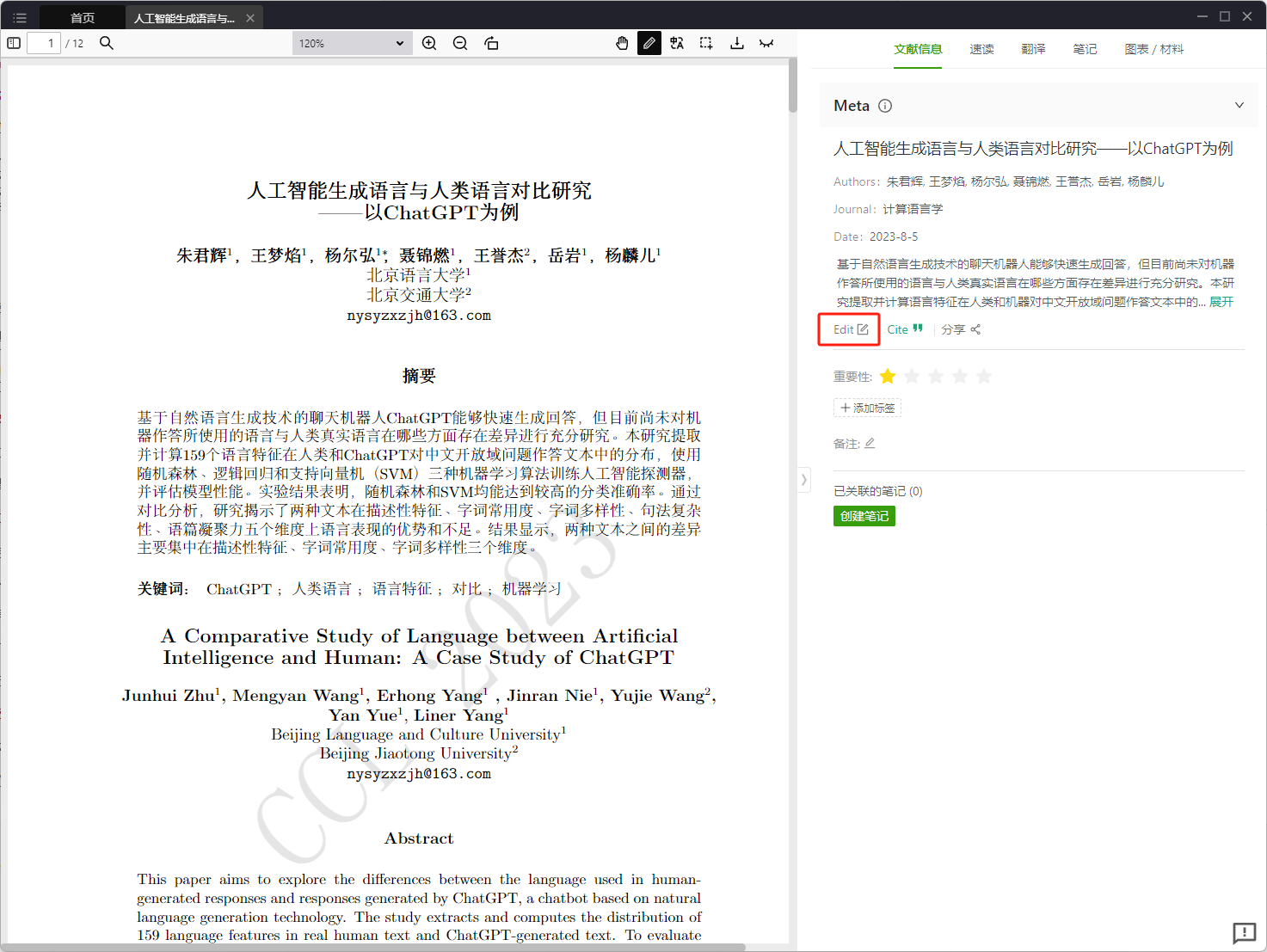Open the feedback icon at bottom right
Image resolution: width=1267 pixels, height=952 pixels.
[1245, 933]
